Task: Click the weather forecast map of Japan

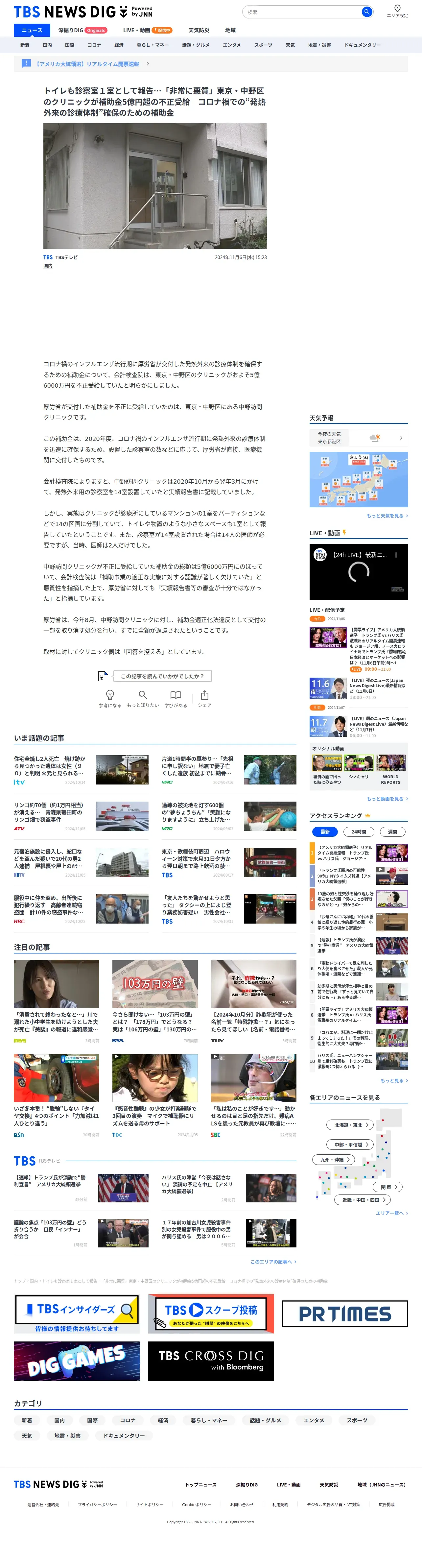Action: click(359, 480)
